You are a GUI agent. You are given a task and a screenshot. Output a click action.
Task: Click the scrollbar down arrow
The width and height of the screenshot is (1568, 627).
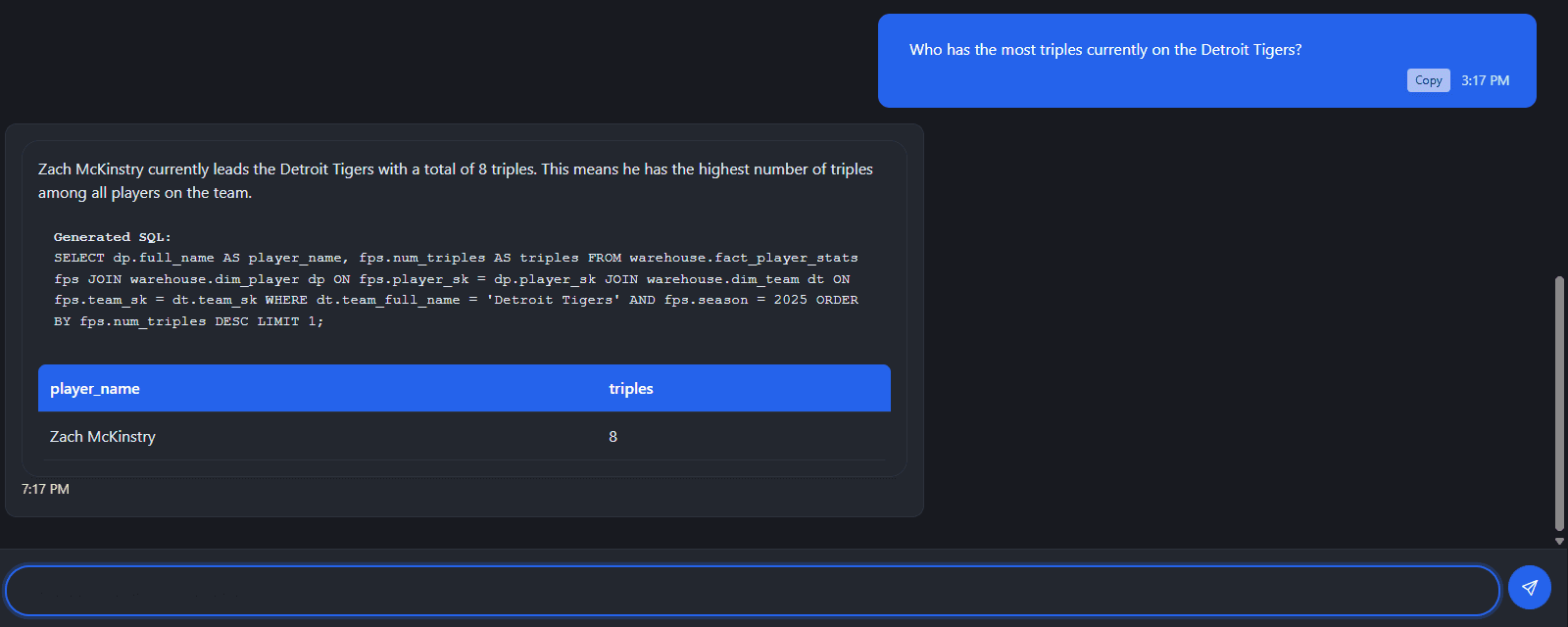pyautogui.click(x=1559, y=541)
